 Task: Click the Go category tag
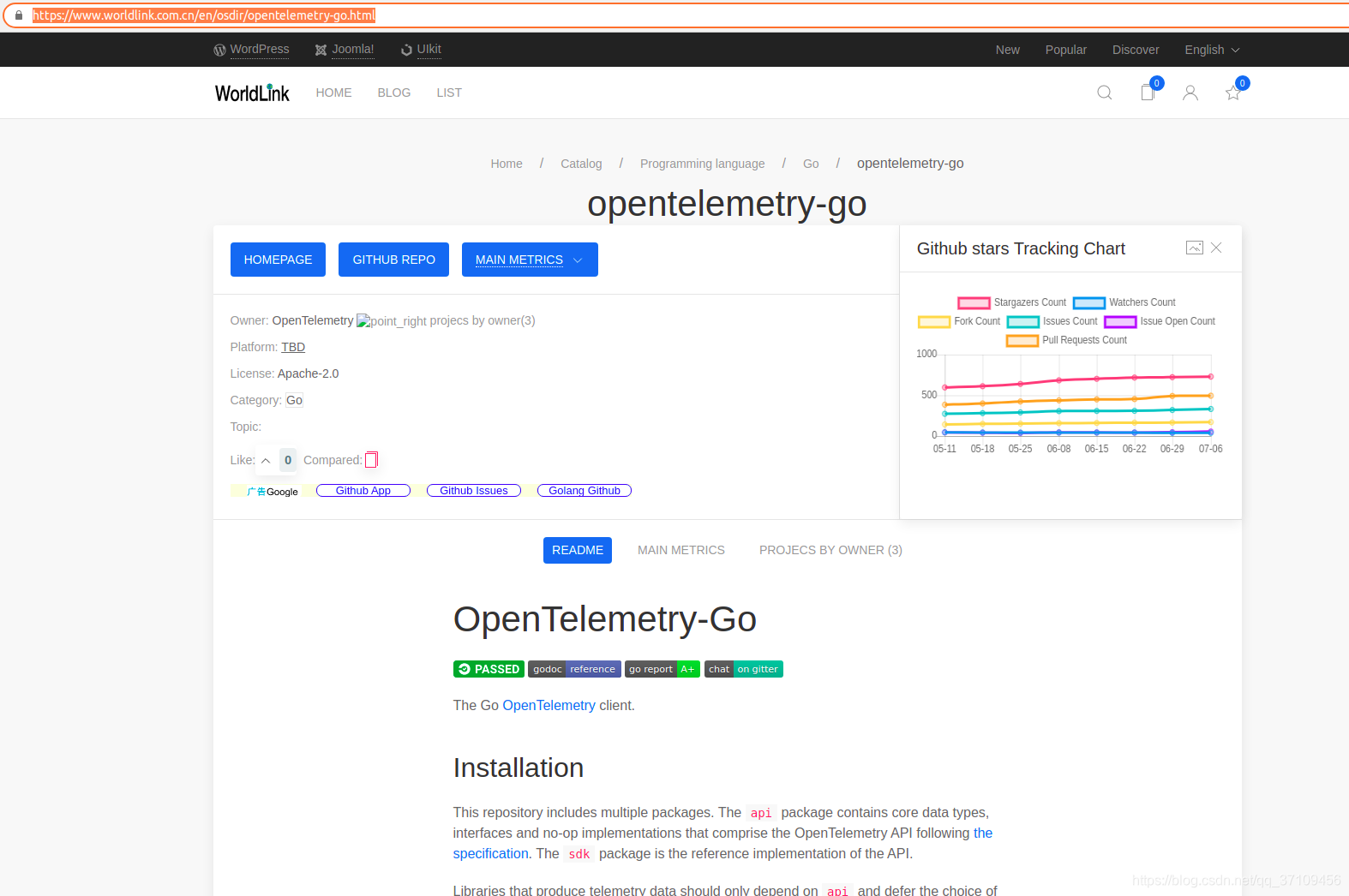tap(294, 400)
